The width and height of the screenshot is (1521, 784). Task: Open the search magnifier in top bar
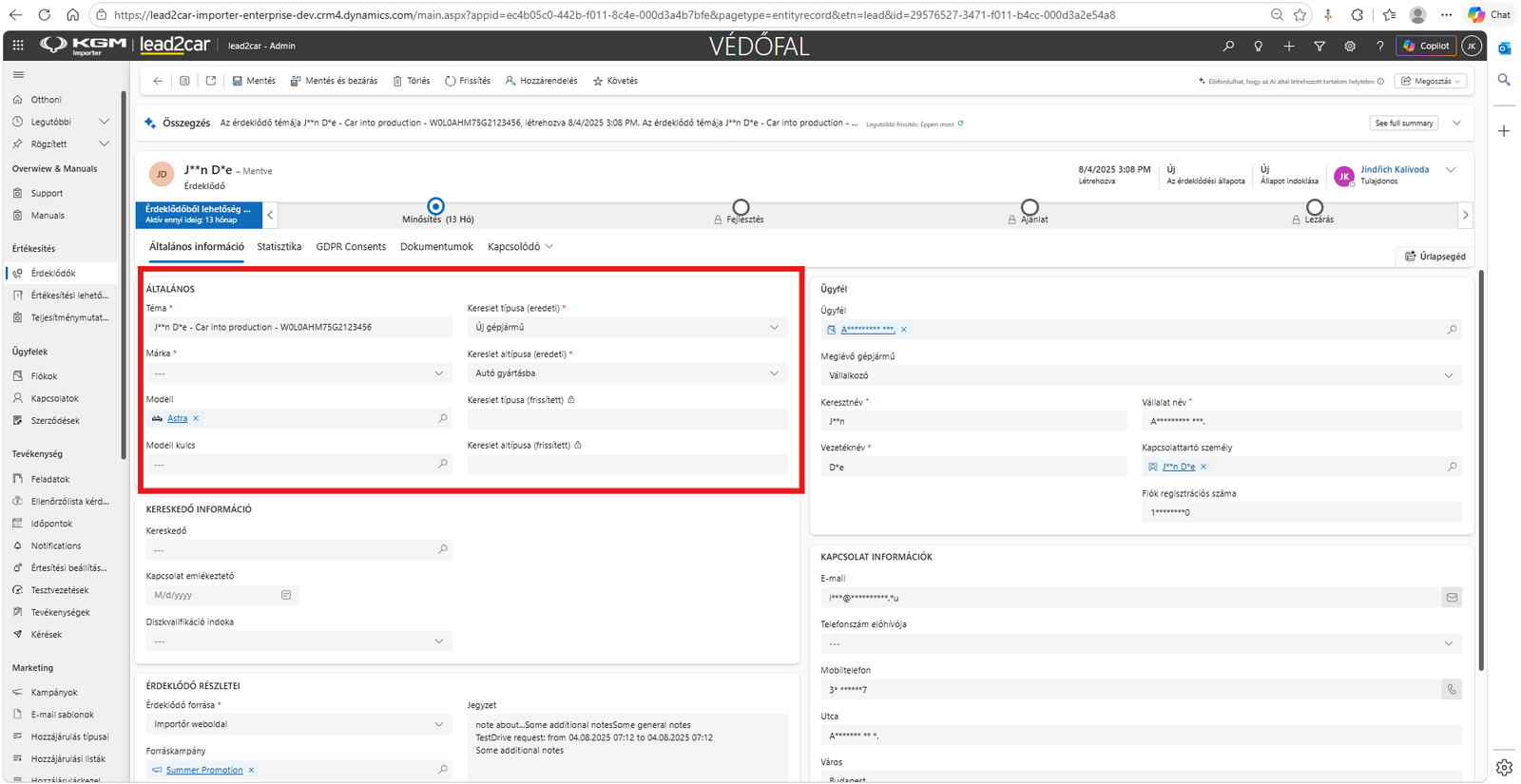(1228, 46)
